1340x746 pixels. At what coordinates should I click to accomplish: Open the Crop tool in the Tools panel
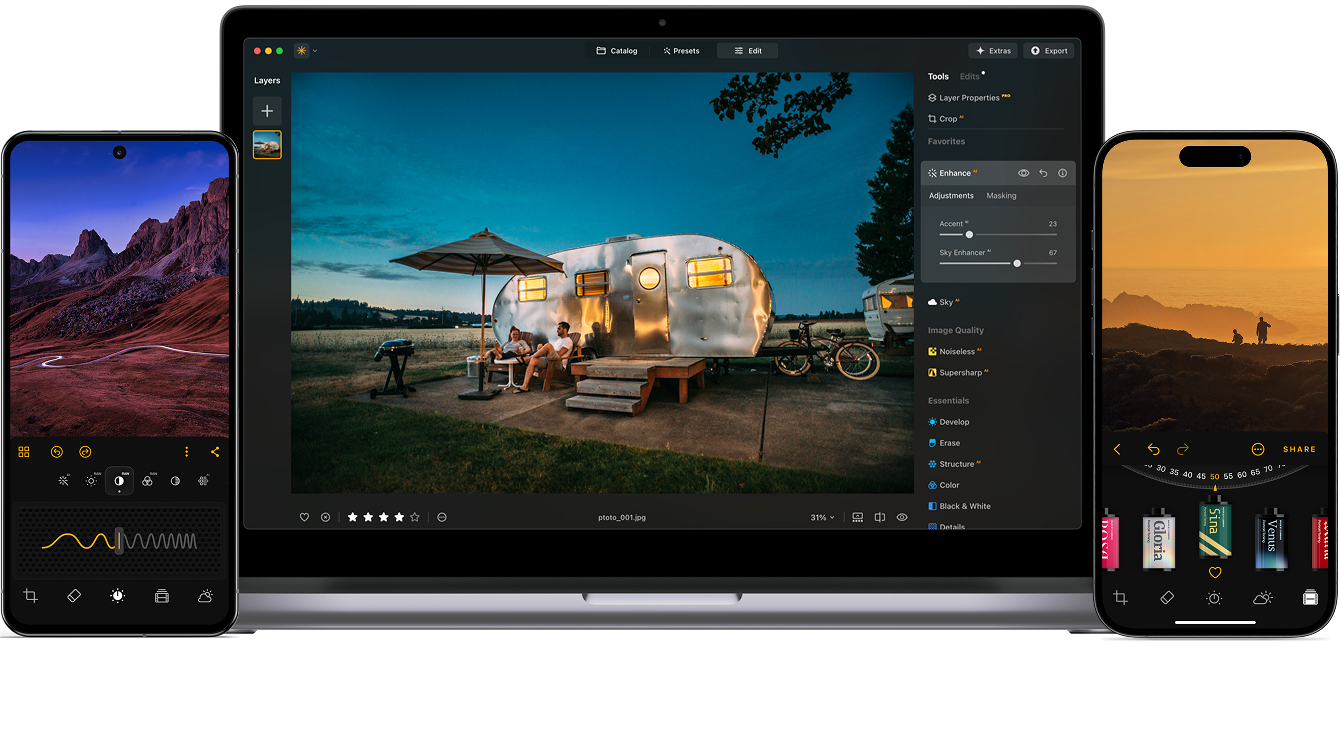(947, 118)
